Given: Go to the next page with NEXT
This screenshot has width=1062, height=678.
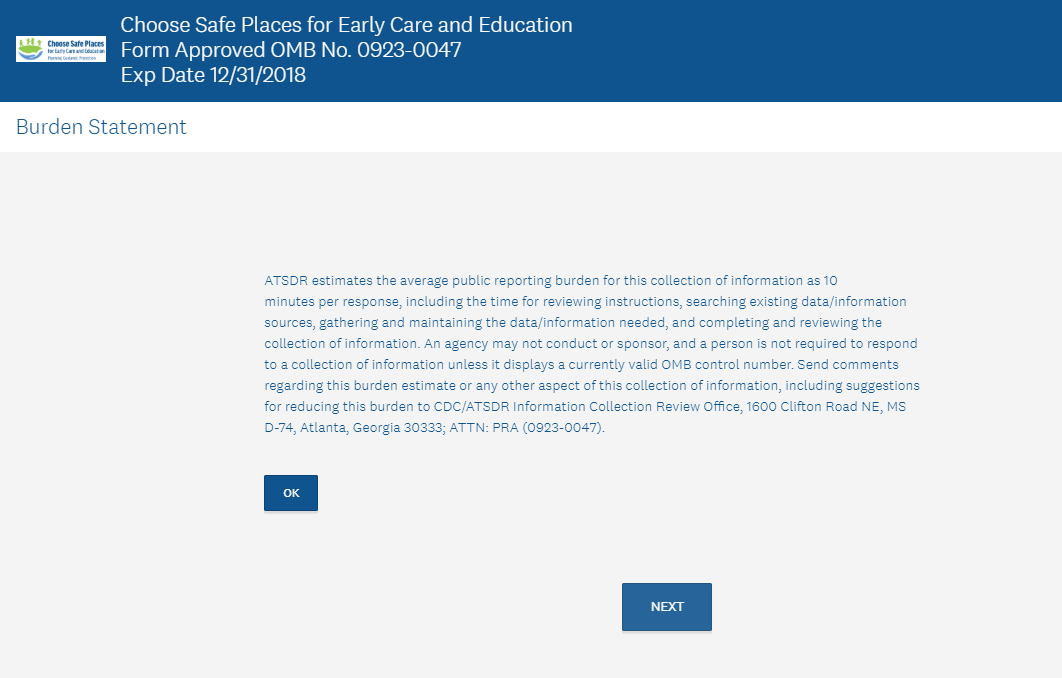Looking at the screenshot, I should [666, 607].
